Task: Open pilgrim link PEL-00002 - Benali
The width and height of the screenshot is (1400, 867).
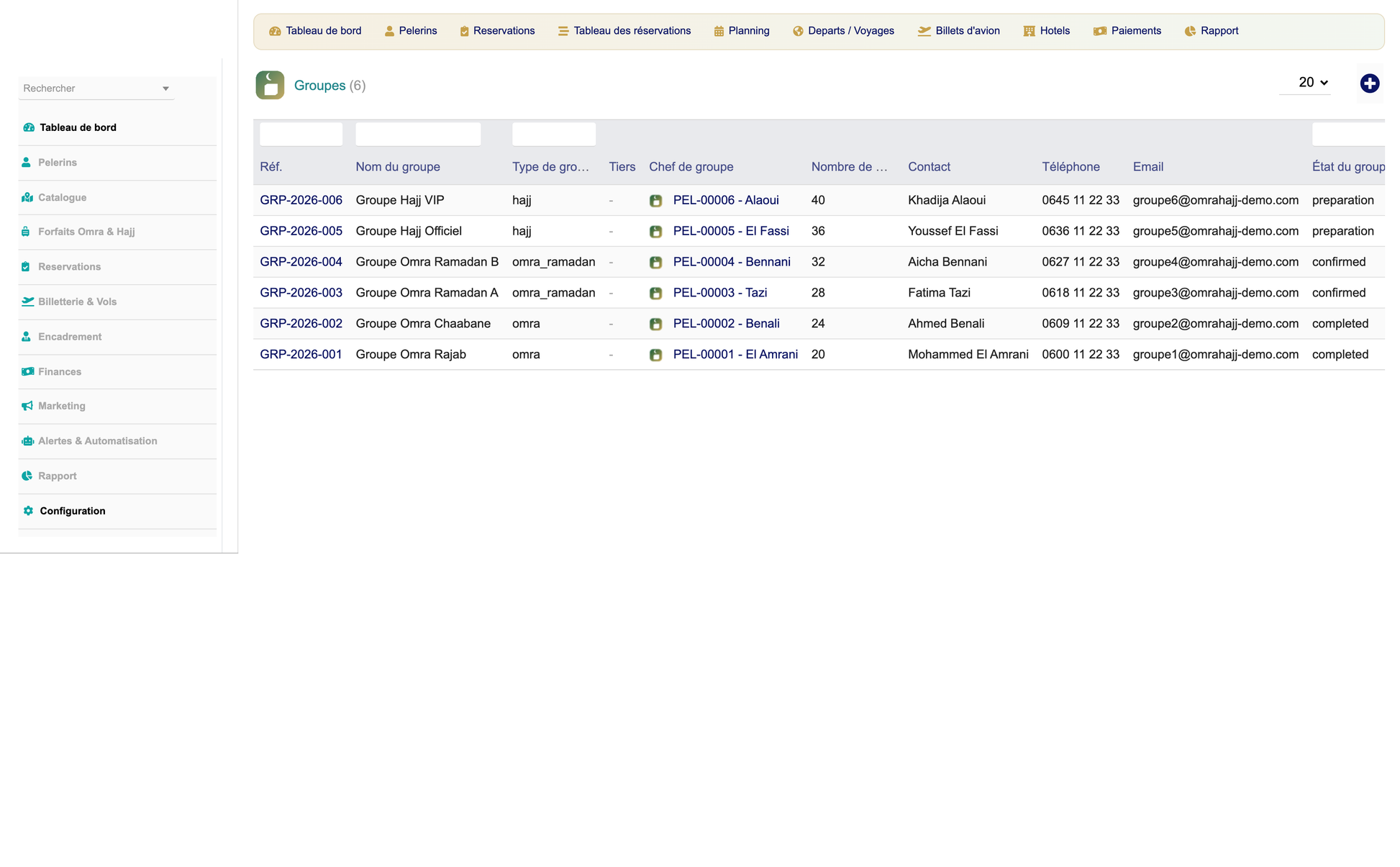Action: (x=726, y=324)
